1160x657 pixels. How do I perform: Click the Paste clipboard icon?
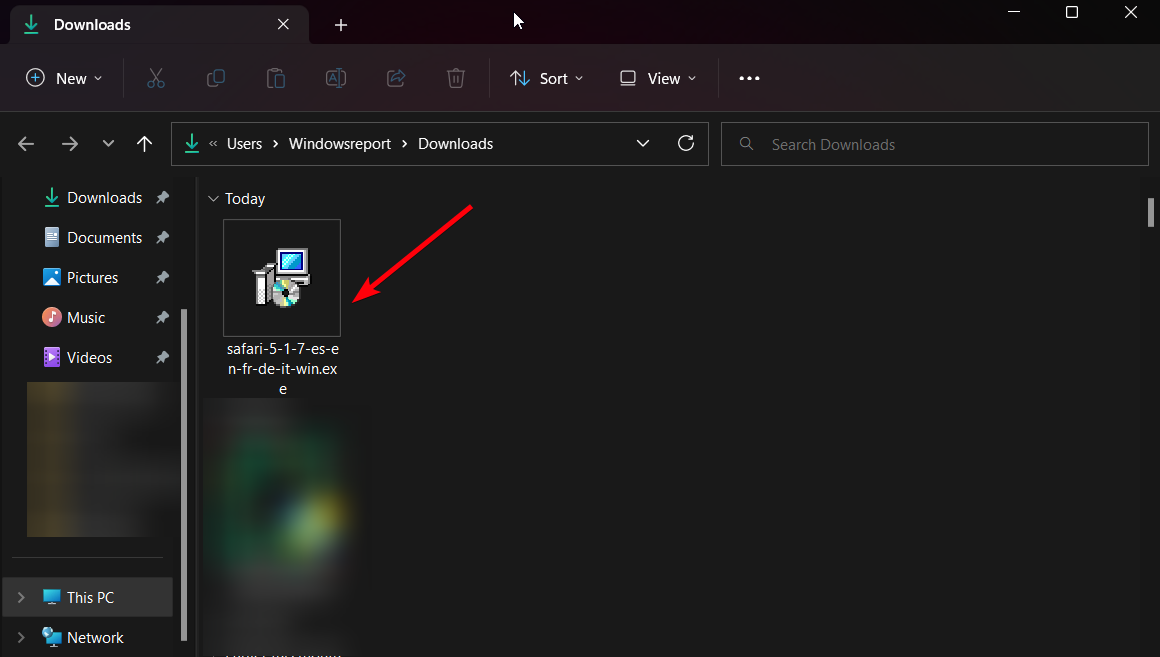(x=276, y=78)
